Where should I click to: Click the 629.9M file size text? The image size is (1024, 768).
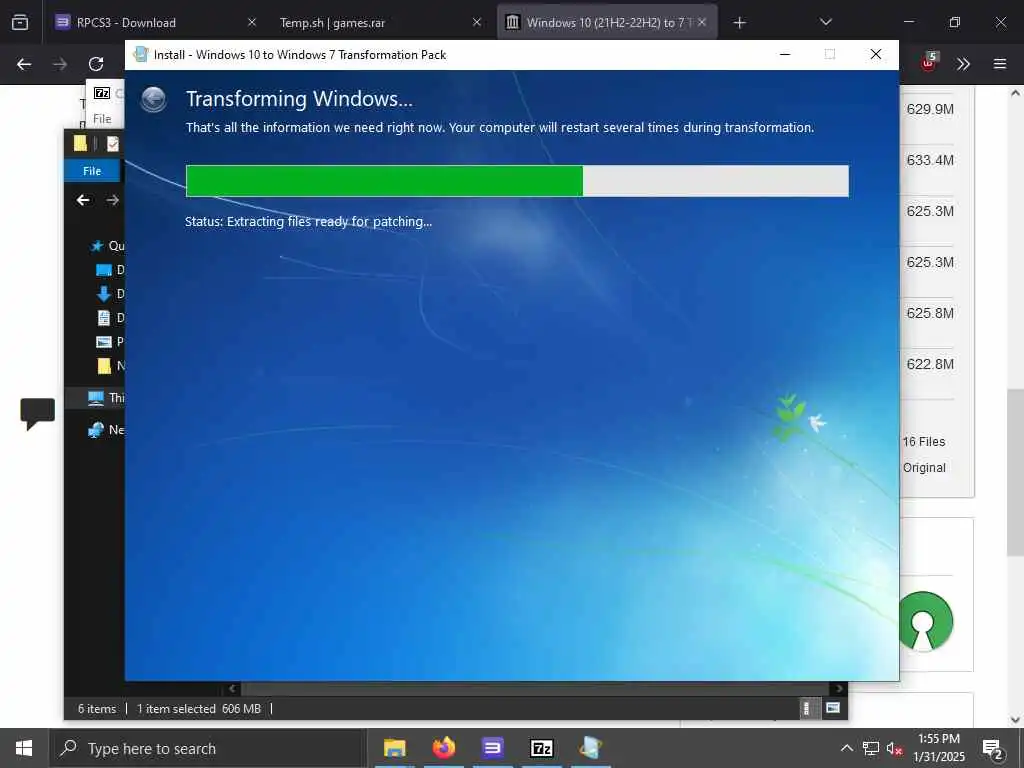coord(930,109)
